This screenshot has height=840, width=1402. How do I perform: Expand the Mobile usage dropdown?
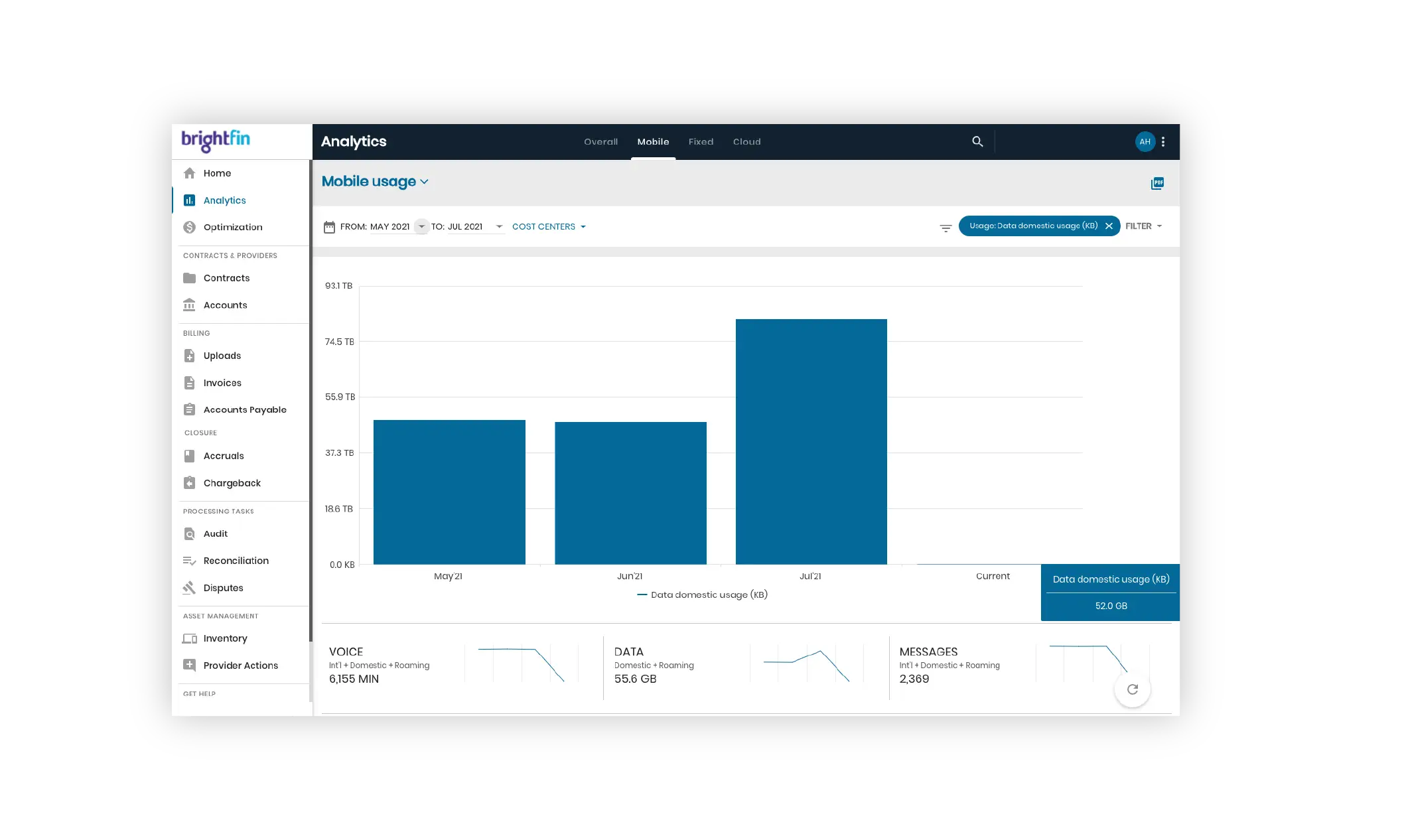tap(375, 182)
